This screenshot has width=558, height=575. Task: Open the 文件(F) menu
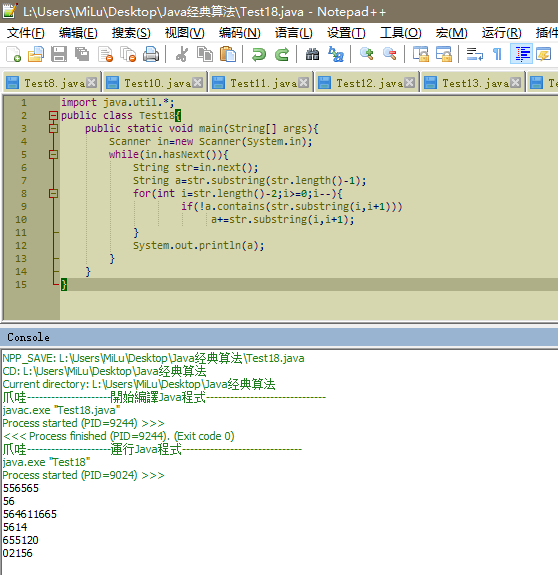(26, 33)
